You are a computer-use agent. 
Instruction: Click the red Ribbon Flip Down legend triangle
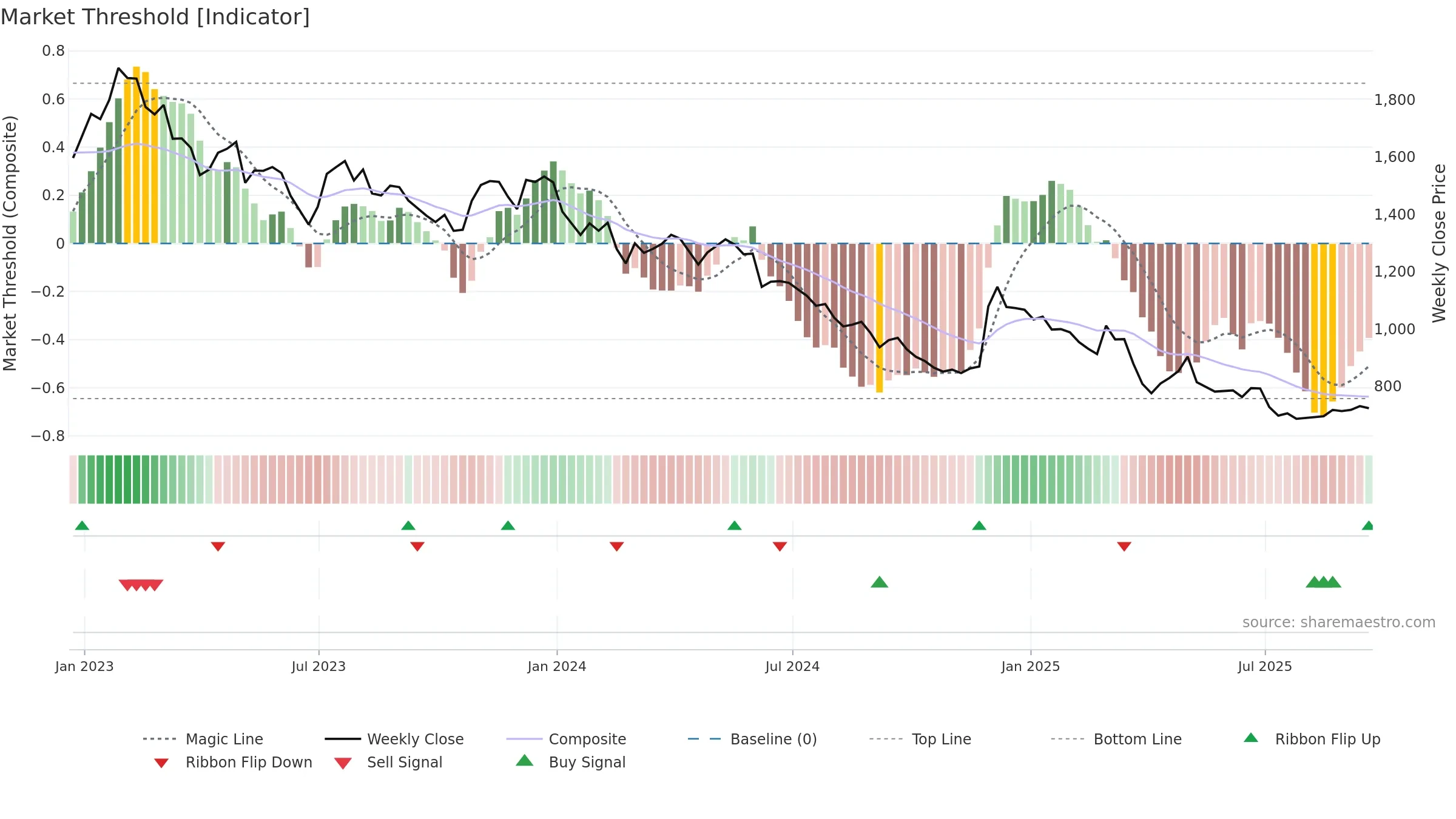[161, 763]
